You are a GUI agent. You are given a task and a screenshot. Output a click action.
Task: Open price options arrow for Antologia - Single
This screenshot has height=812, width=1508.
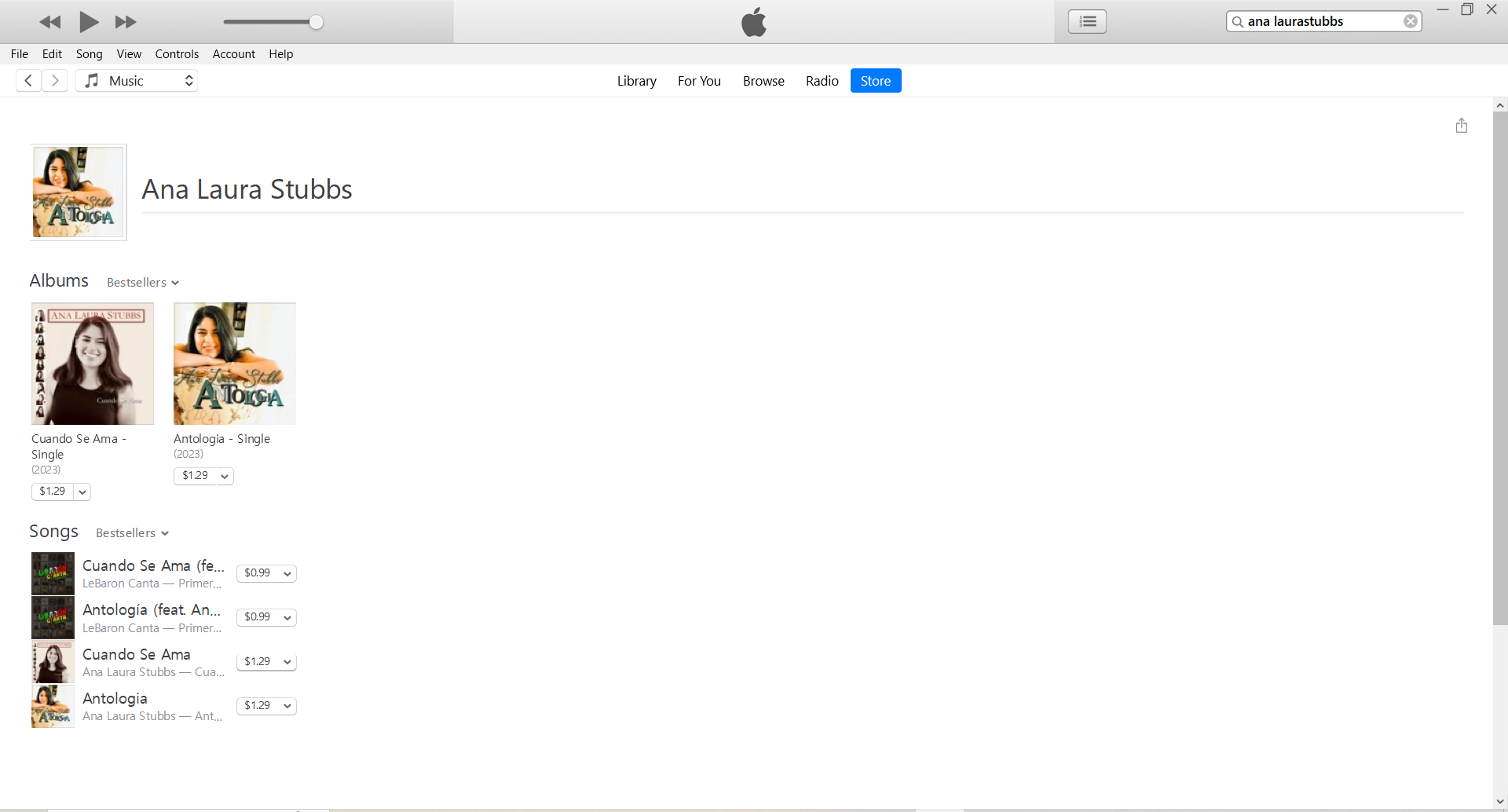click(x=225, y=476)
